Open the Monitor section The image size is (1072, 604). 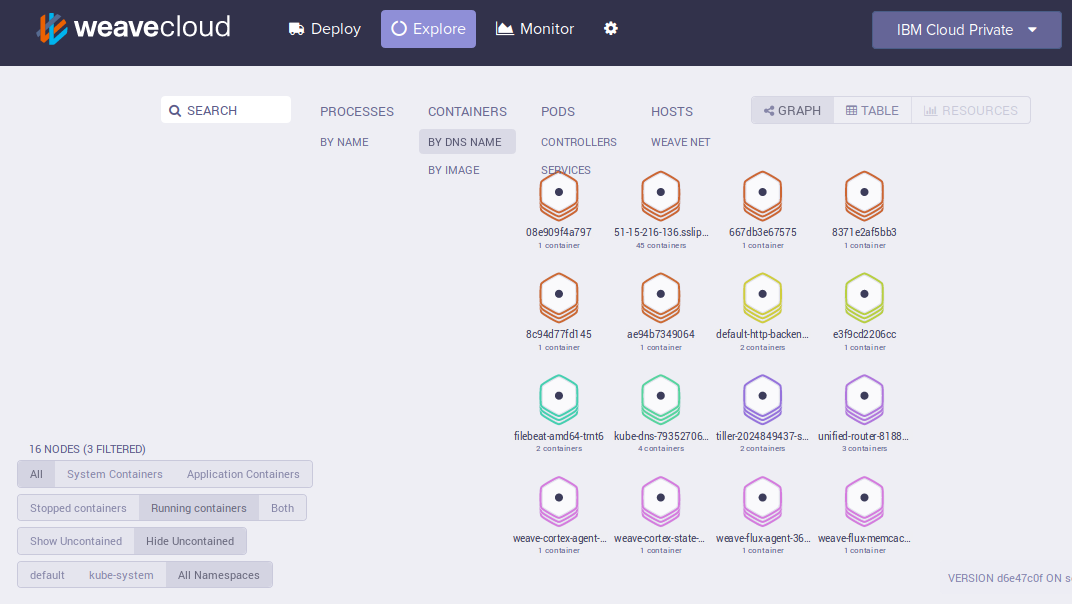(535, 29)
